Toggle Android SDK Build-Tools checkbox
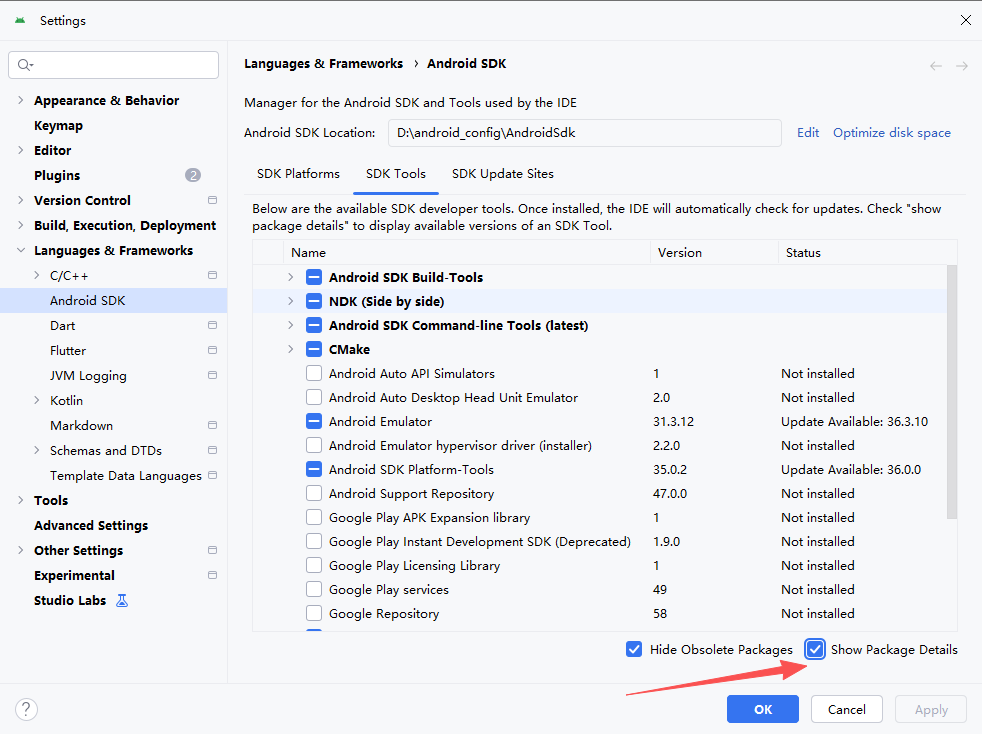982x734 pixels. point(314,277)
